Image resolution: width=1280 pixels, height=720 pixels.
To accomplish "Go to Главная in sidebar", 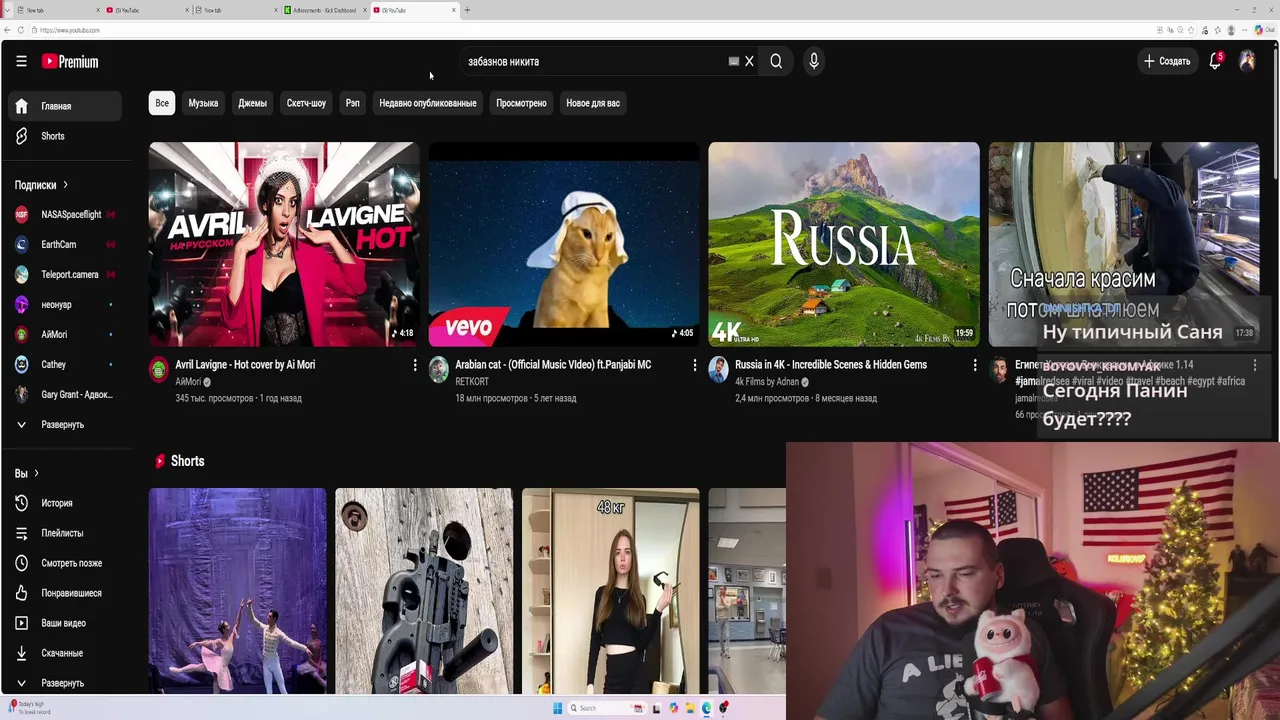I will [64, 106].
